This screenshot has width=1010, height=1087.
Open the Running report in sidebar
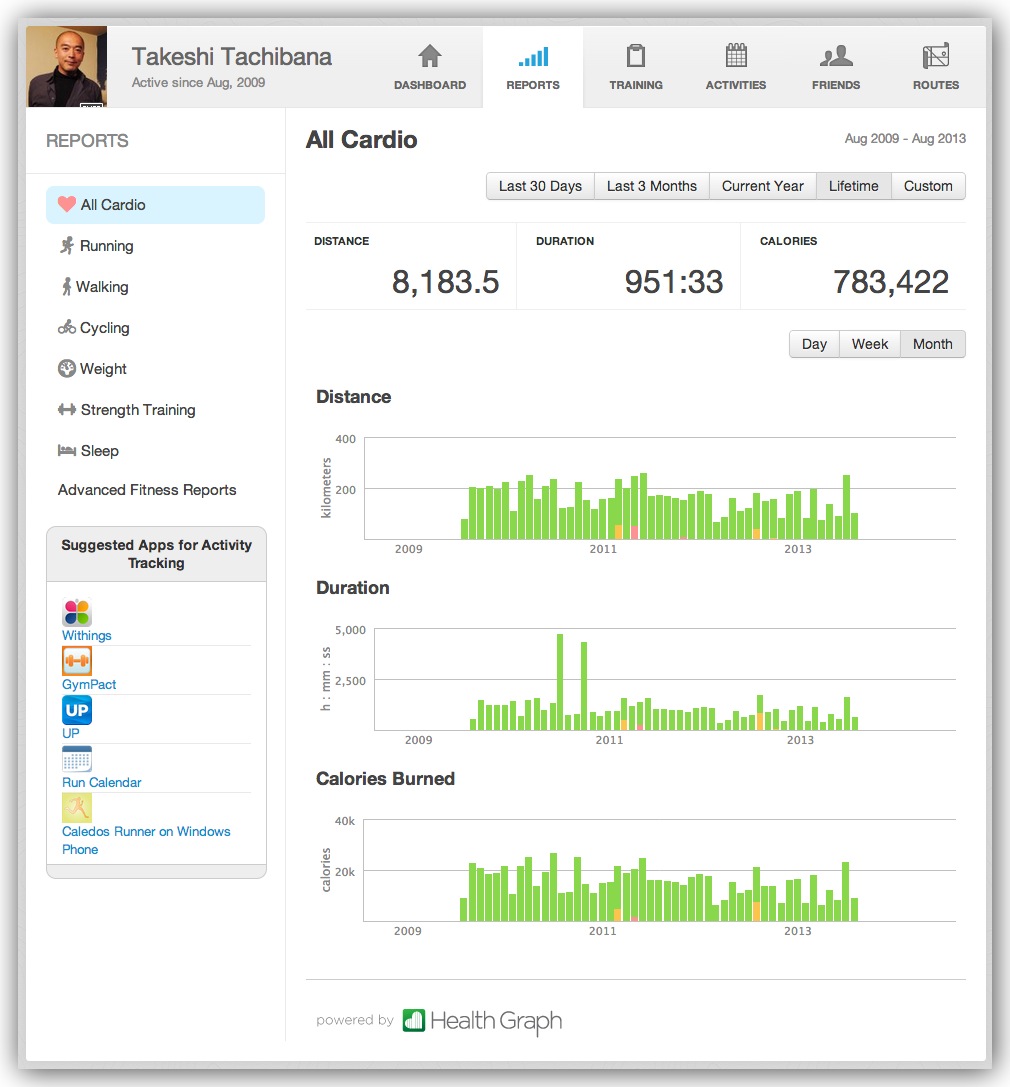click(106, 246)
